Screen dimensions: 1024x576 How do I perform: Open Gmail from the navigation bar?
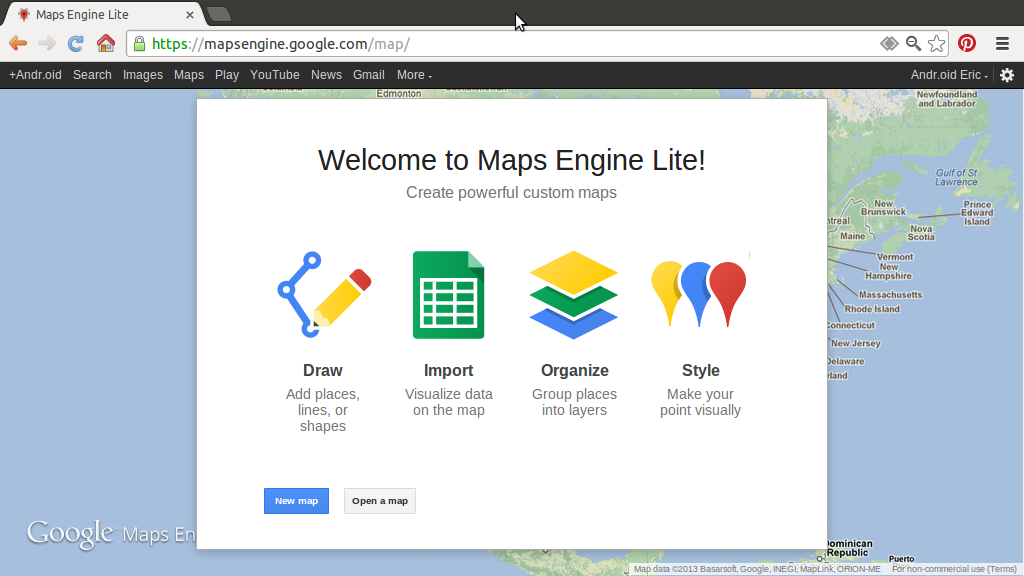point(368,75)
